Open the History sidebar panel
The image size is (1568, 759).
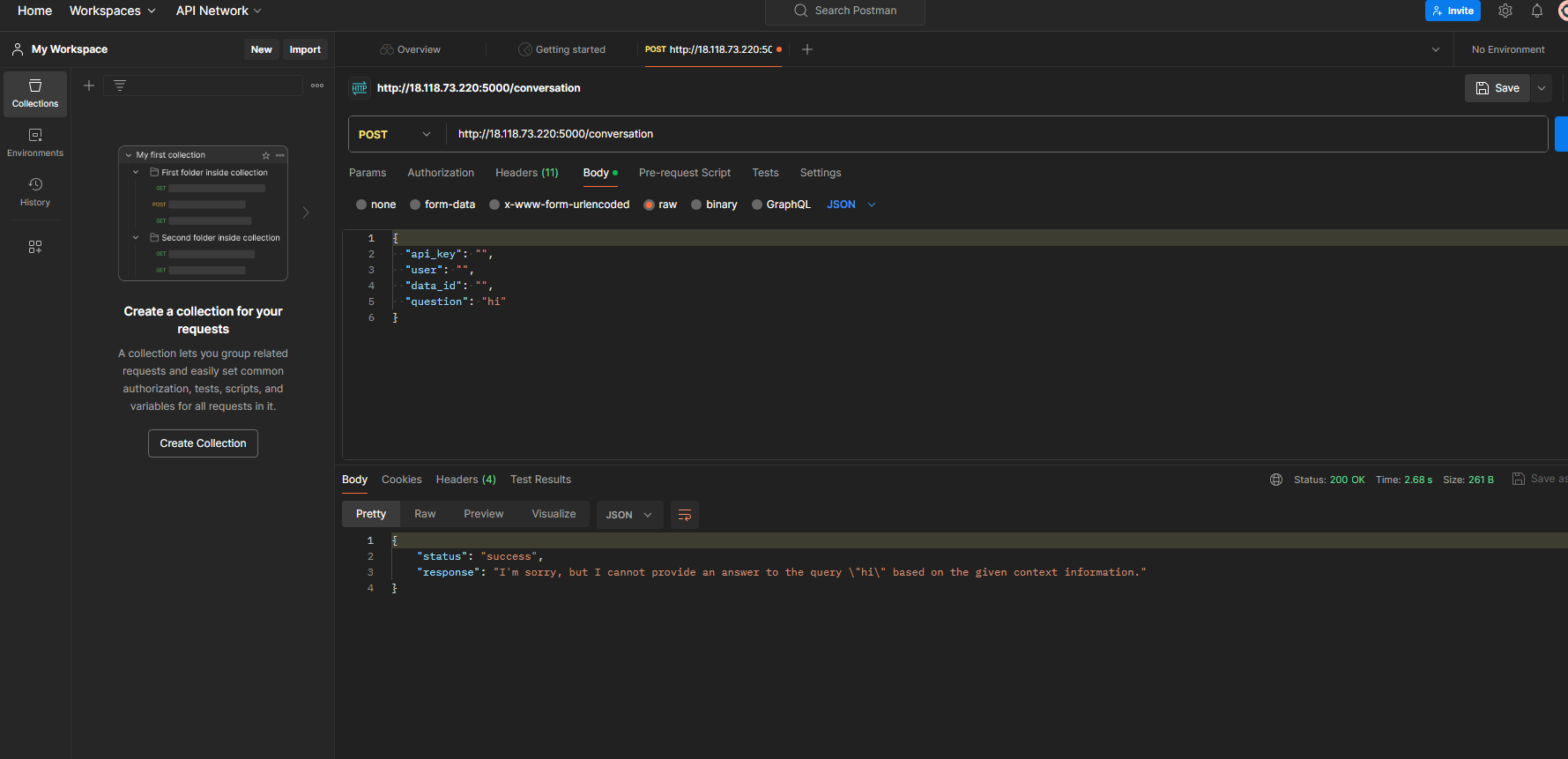point(35,192)
